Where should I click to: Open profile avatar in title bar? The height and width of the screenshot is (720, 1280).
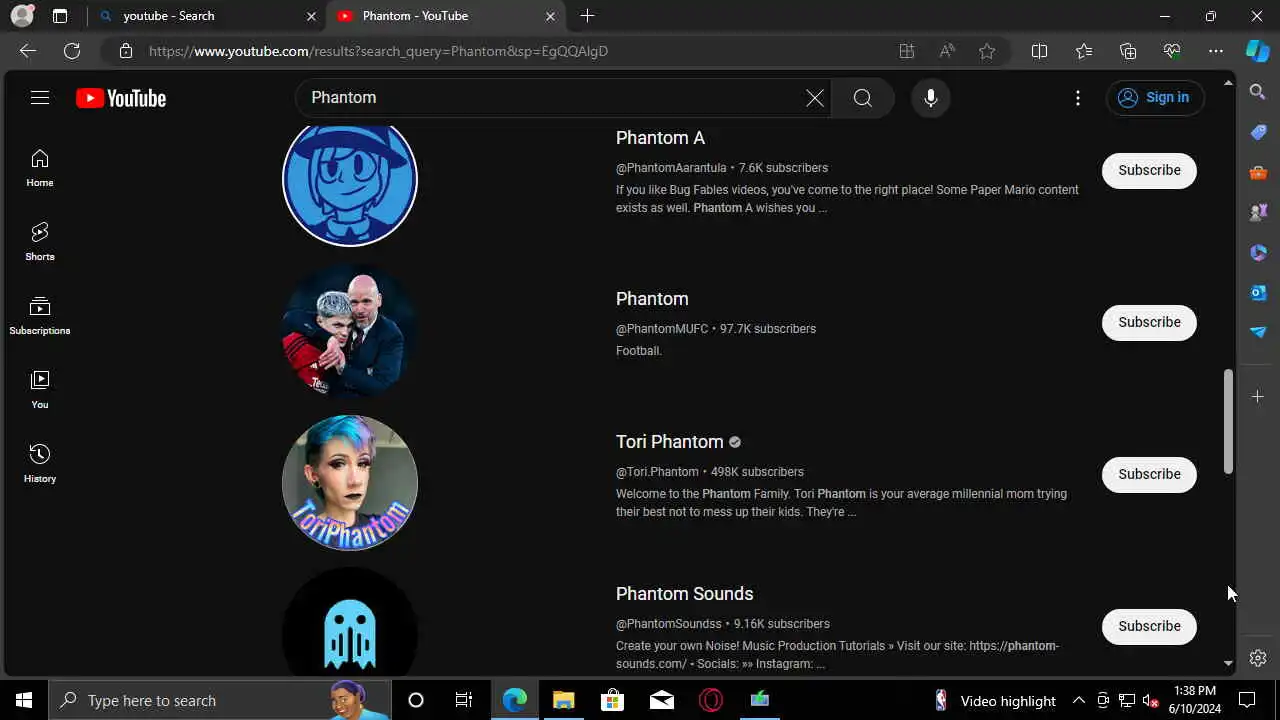22,16
